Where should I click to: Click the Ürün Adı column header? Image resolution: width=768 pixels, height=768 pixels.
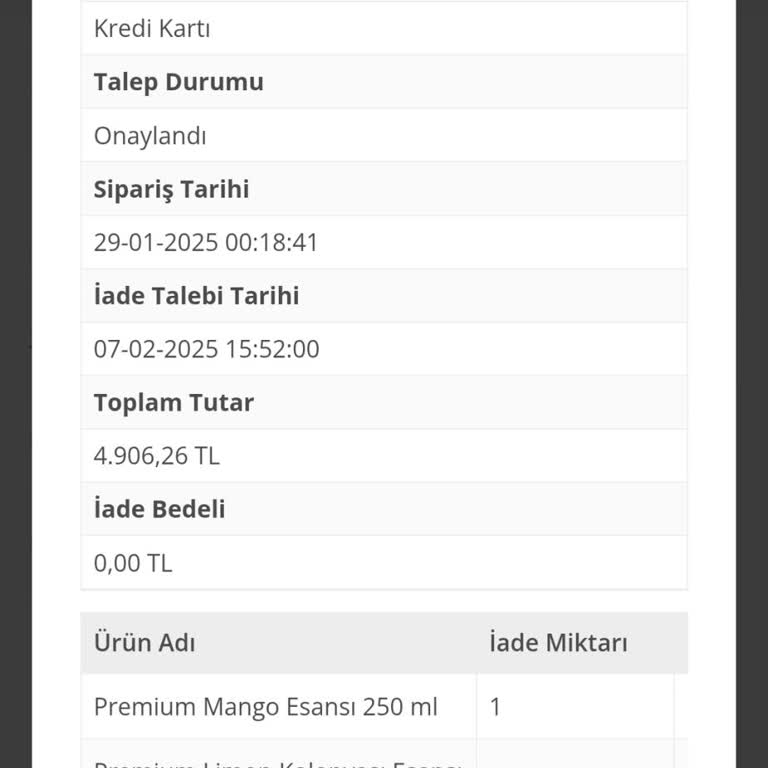tap(145, 642)
